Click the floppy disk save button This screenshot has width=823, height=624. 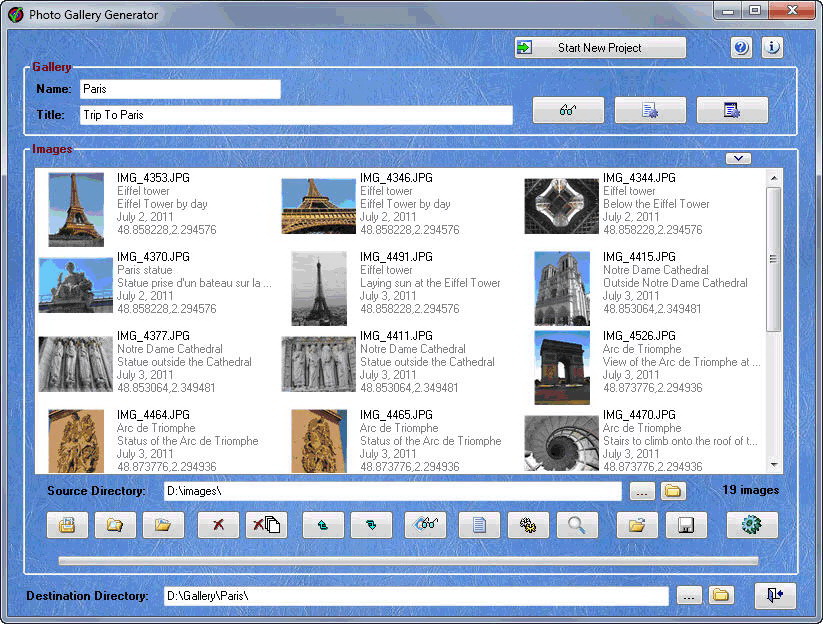[x=686, y=525]
